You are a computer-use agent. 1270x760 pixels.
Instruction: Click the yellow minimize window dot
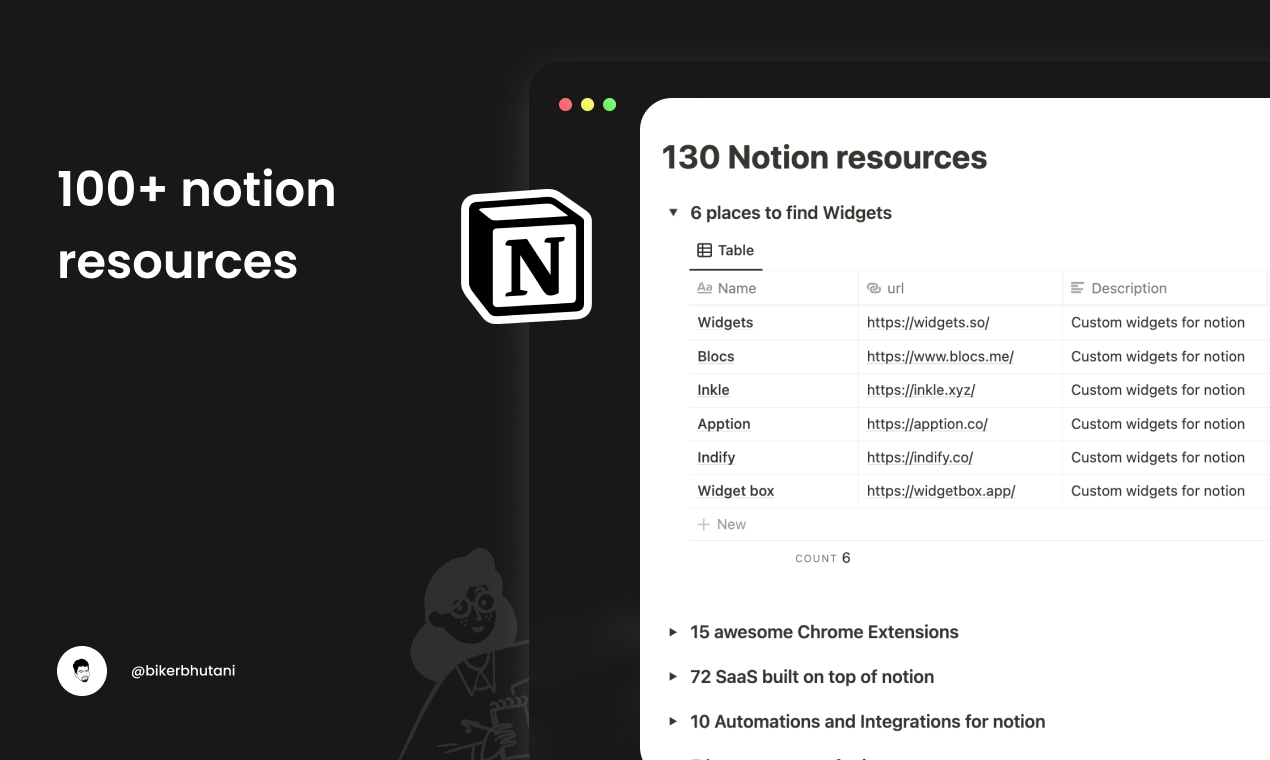click(x=587, y=104)
